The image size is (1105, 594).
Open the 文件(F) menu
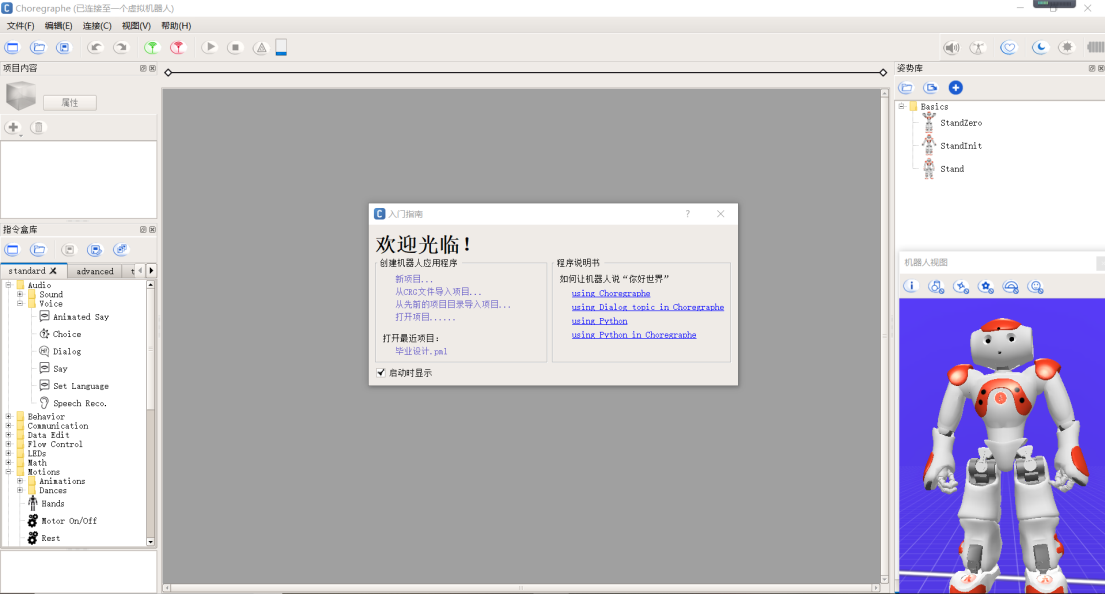[x=20, y=25]
